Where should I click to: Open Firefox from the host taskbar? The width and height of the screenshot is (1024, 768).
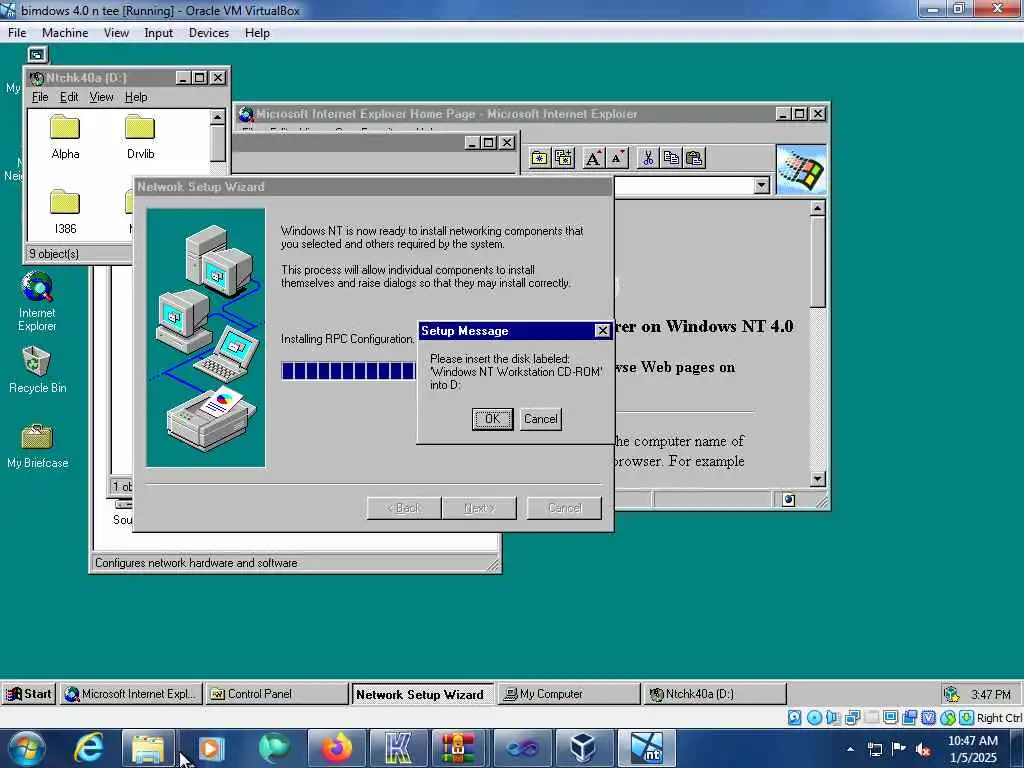(336, 748)
